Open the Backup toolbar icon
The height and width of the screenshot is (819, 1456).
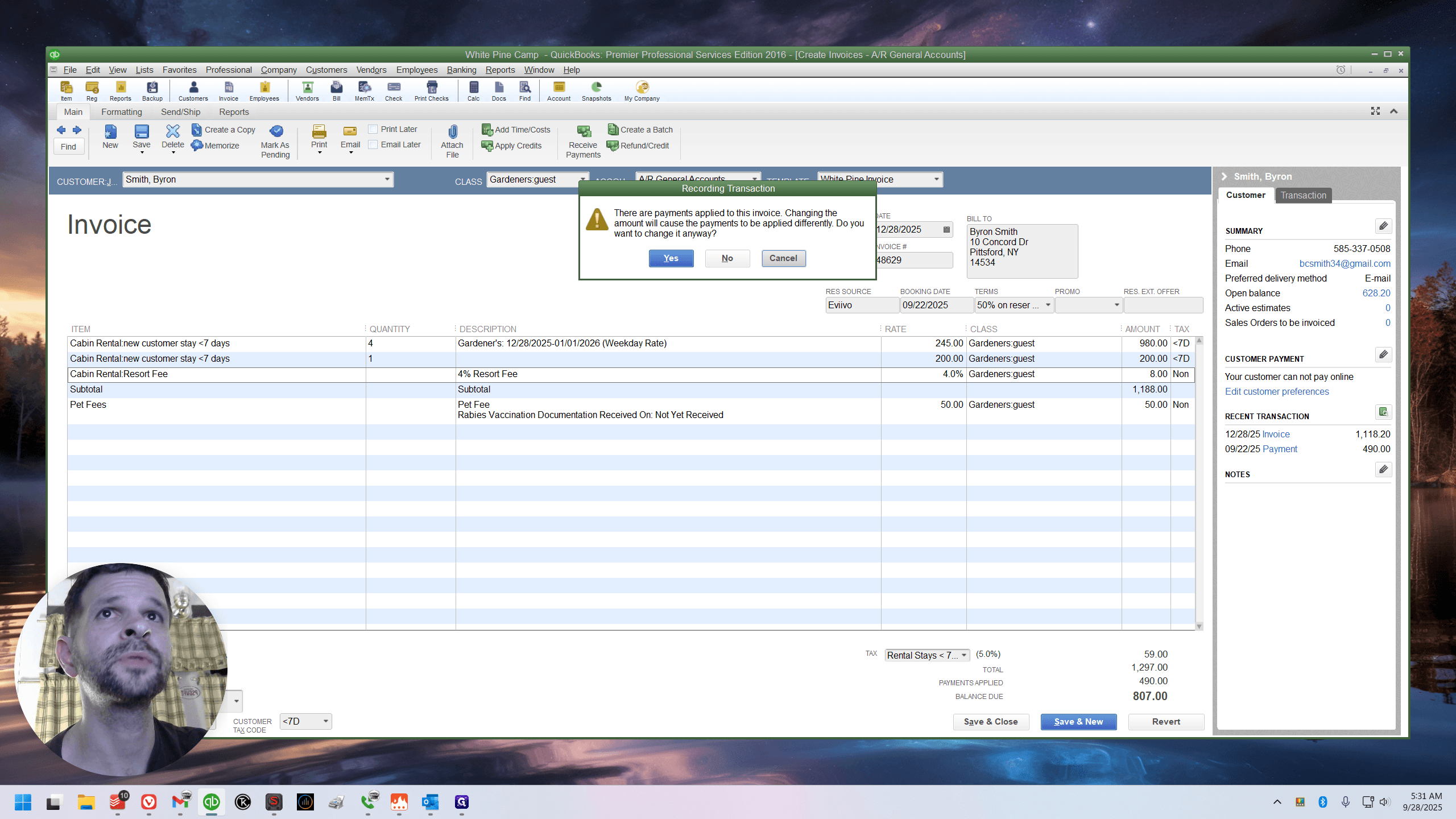[152, 91]
